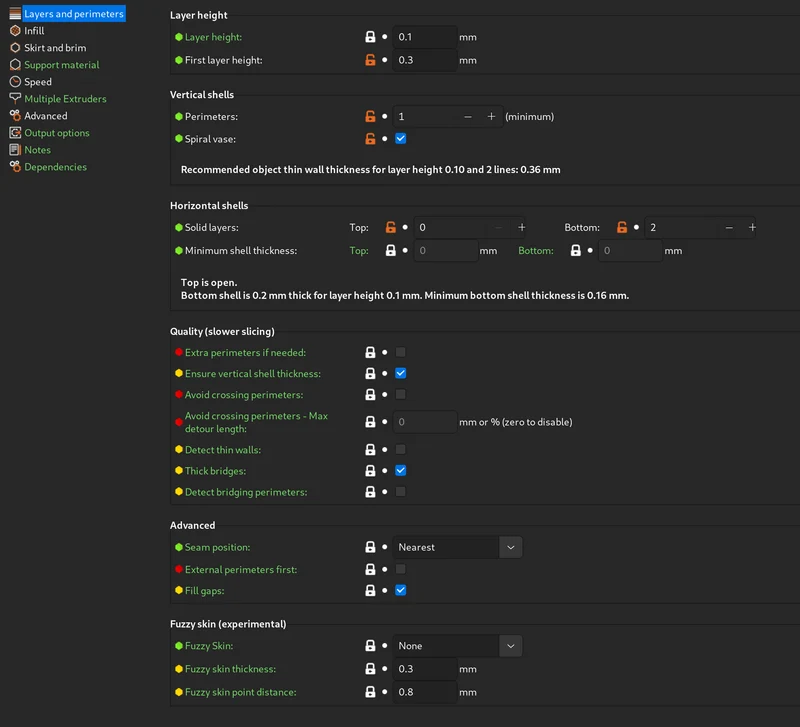Screen dimensions: 800x727
Task: Increase Perimeters with the plus button
Action: [x=491, y=116]
